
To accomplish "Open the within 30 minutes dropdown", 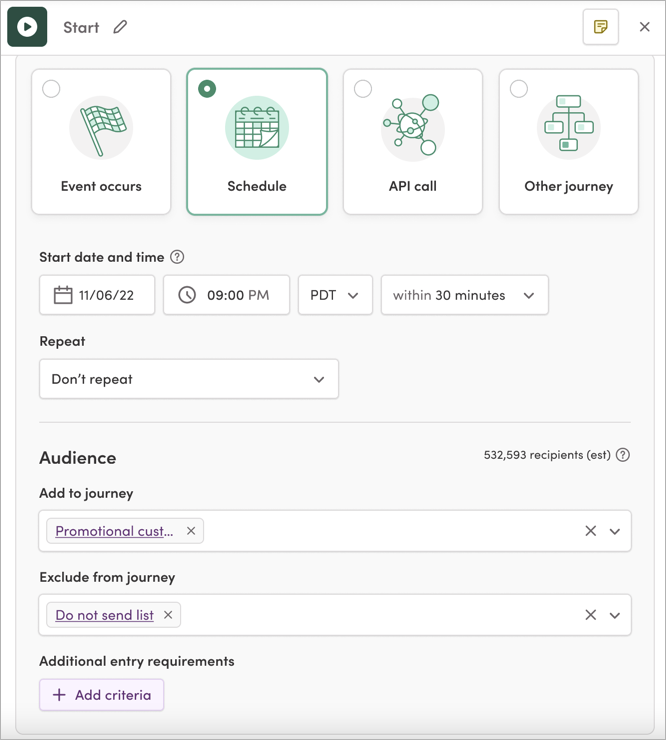I will tap(464, 295).
